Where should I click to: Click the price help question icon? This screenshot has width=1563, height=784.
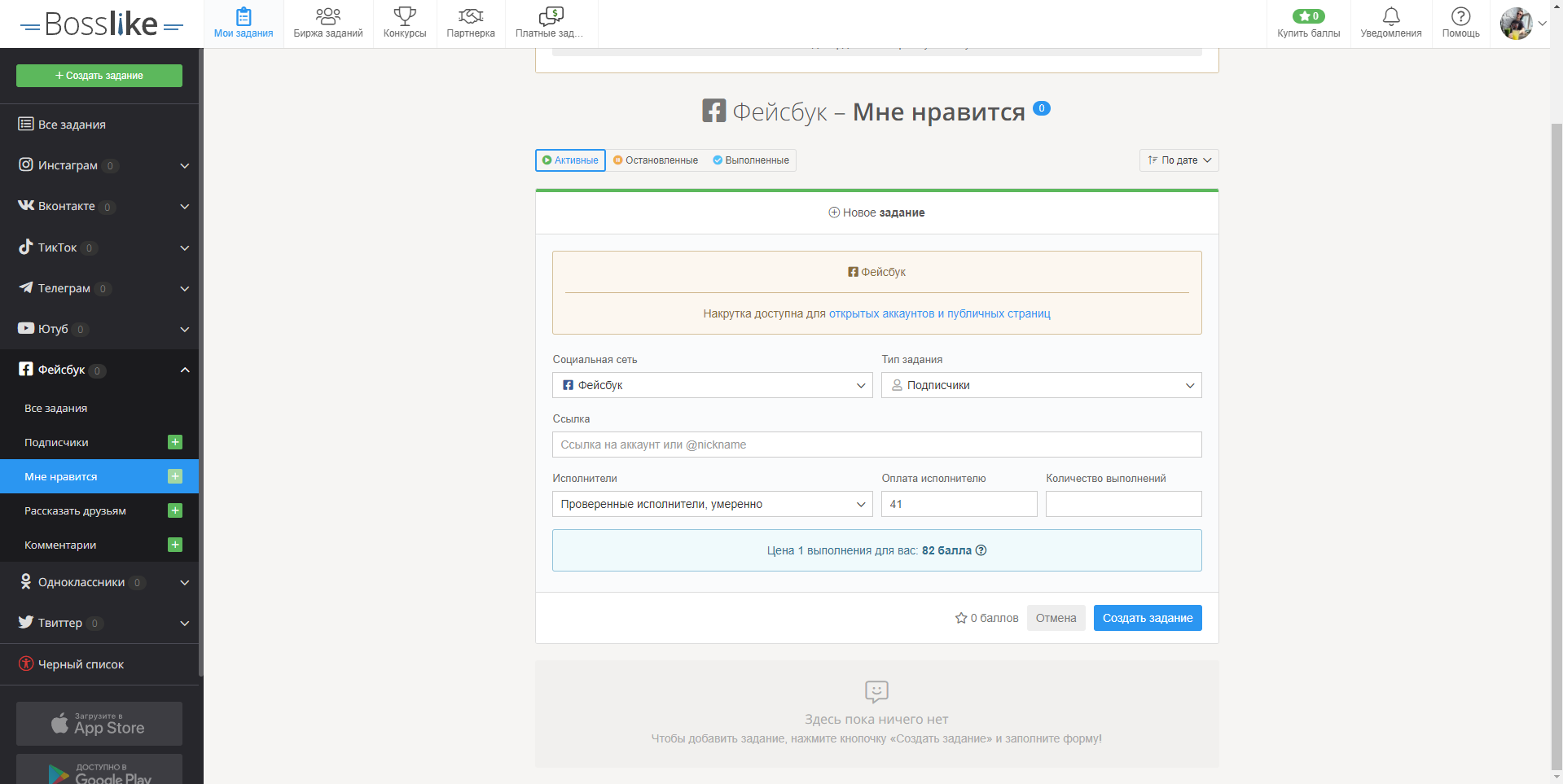[981, 550]
